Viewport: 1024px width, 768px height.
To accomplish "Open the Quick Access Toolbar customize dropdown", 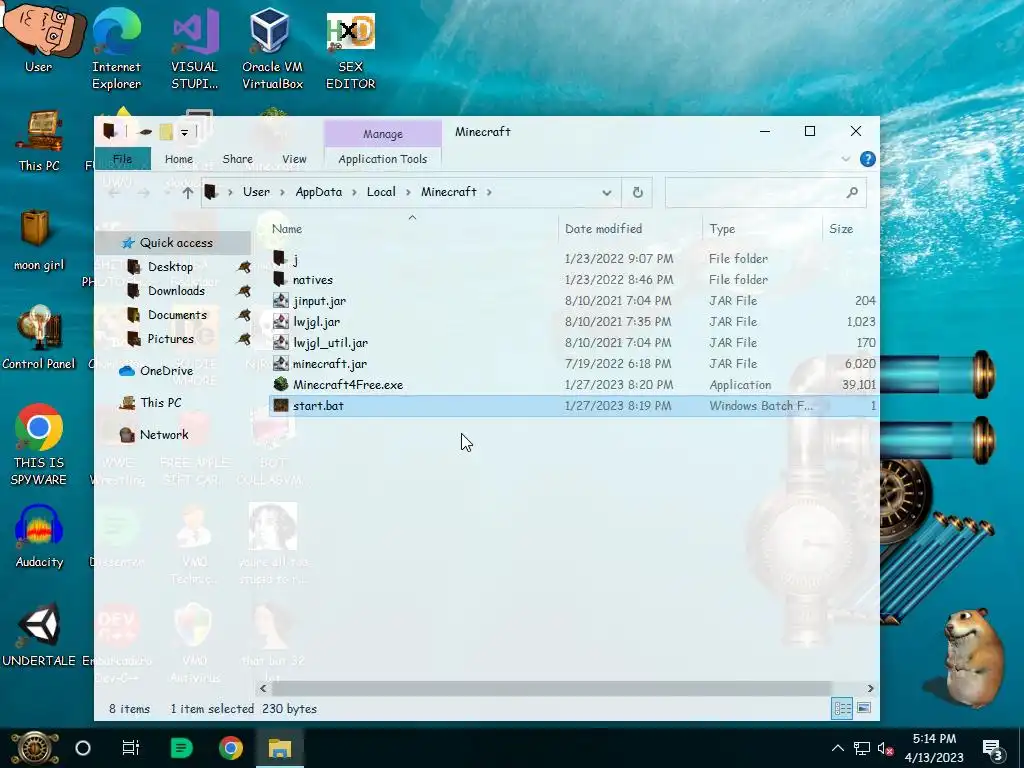I will click(x=184, y=132).
